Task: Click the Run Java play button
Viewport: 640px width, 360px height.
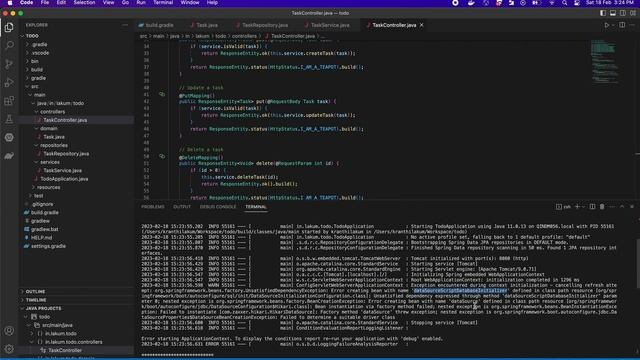Action: click(606, 25)
